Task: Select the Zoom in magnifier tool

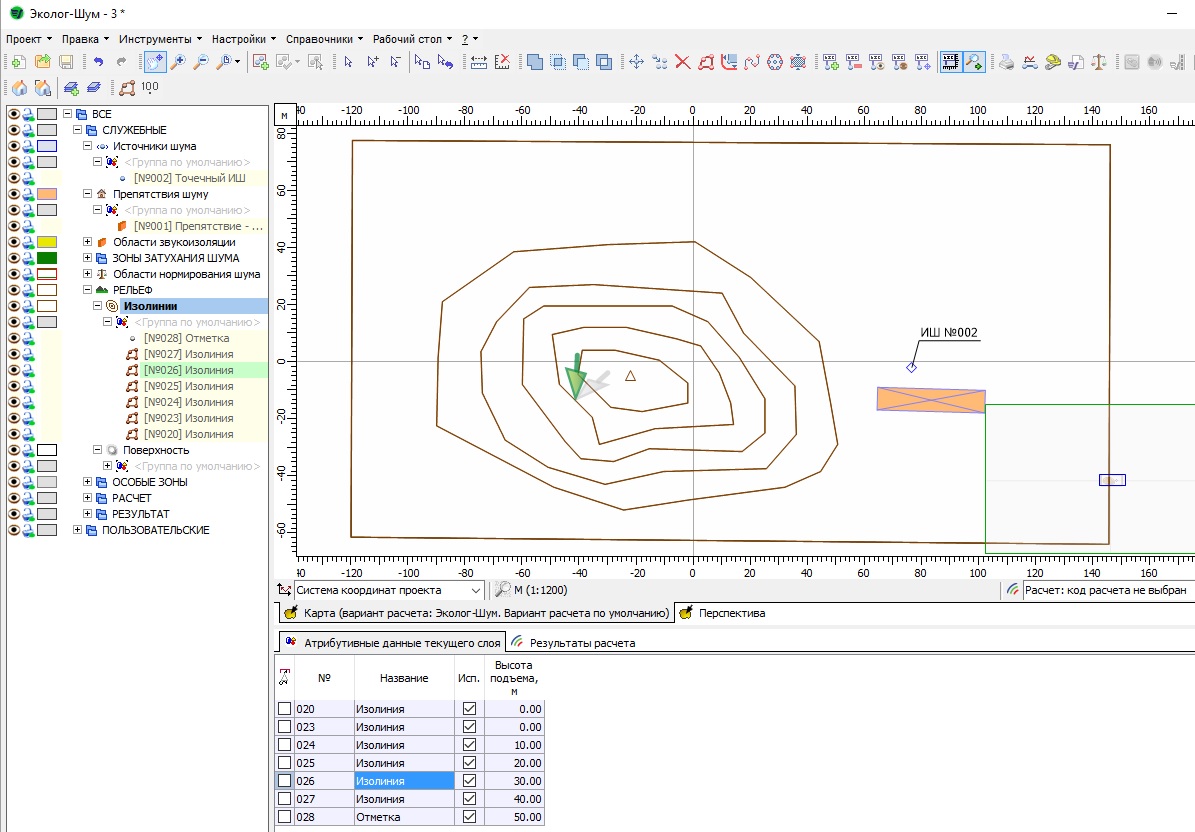Action: 179,62
